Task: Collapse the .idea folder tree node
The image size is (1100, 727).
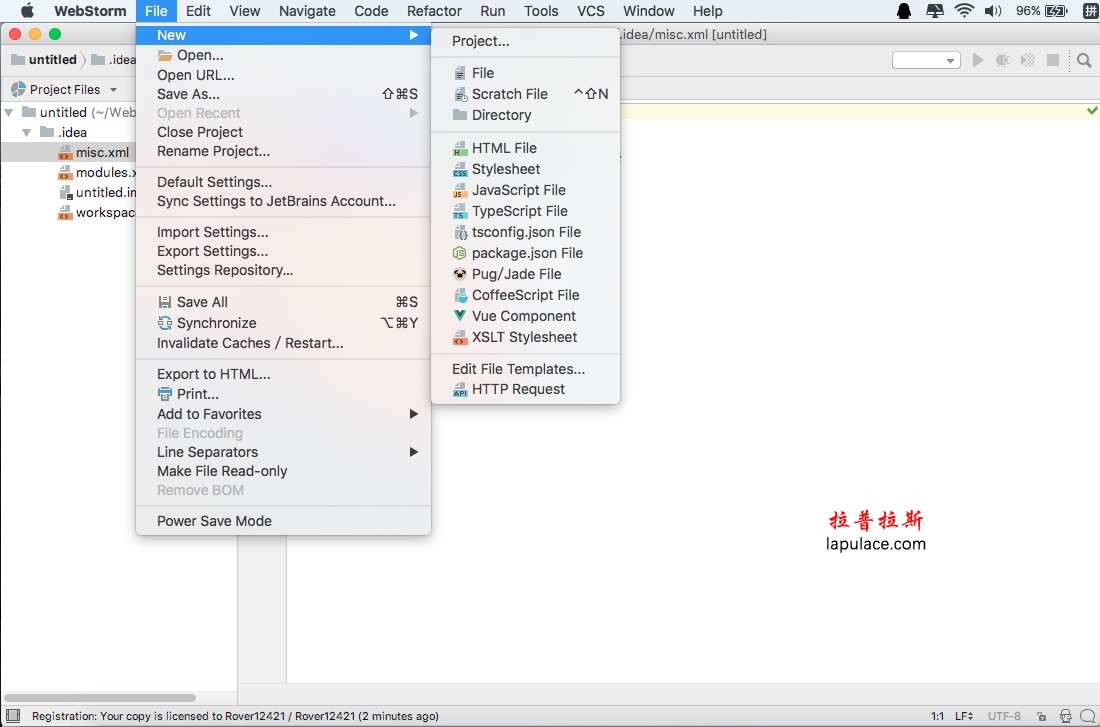Action: click(x=27, y=133)
